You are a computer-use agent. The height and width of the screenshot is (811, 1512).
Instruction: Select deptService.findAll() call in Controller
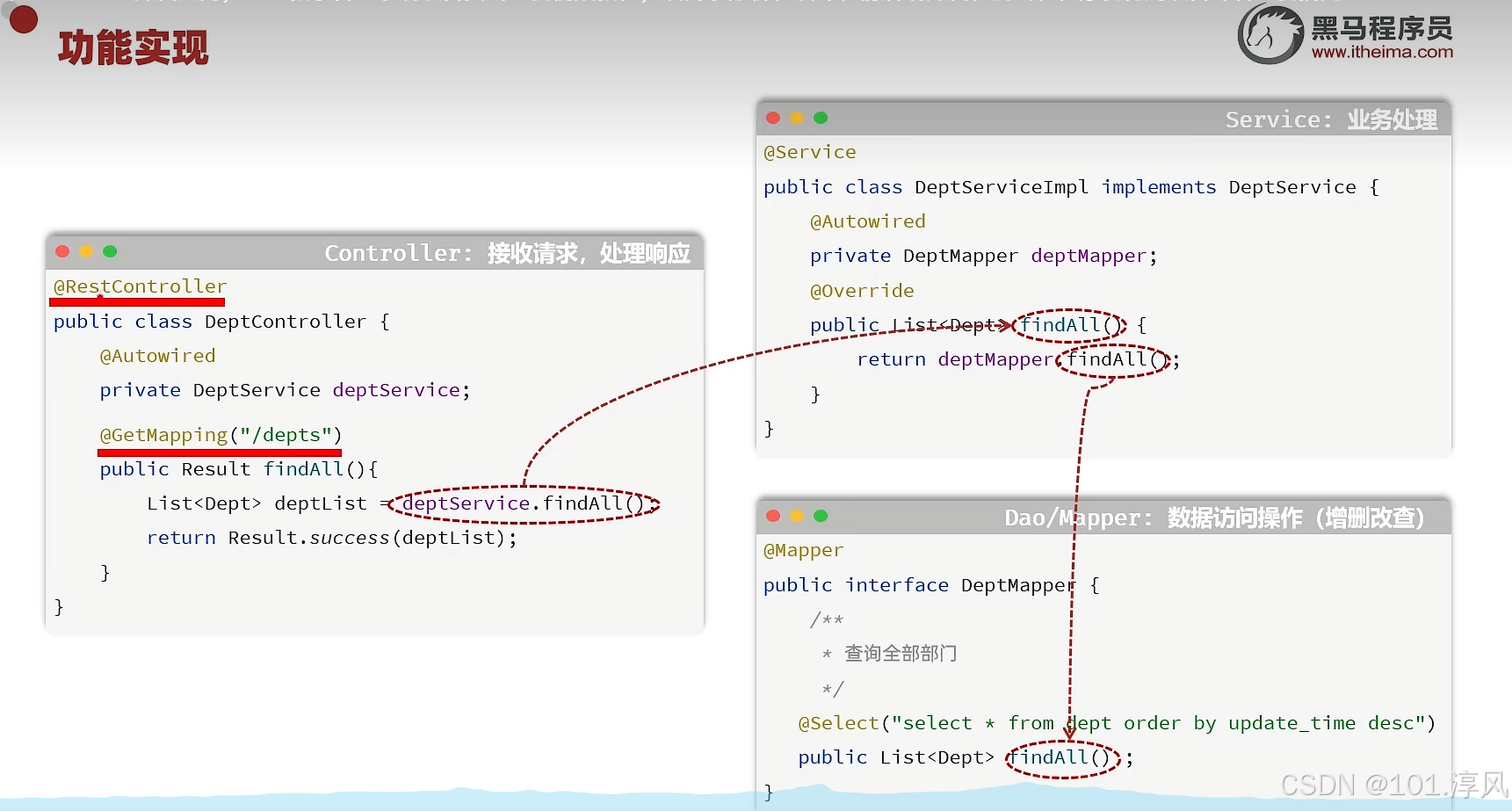click(524, 503)
